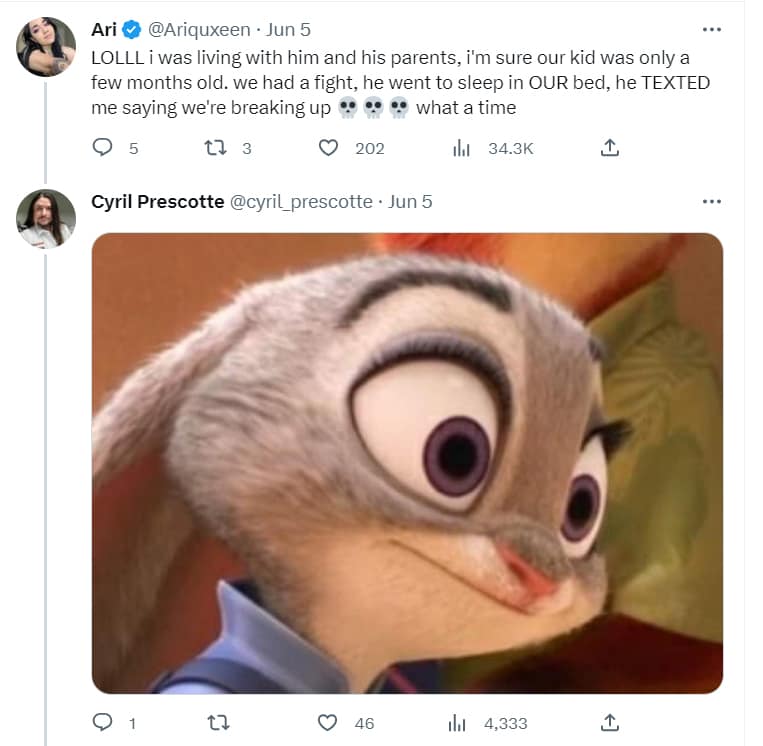Retweet Ari's tweet
Screen dimensions: 763x746
click(x=214, y=148)
